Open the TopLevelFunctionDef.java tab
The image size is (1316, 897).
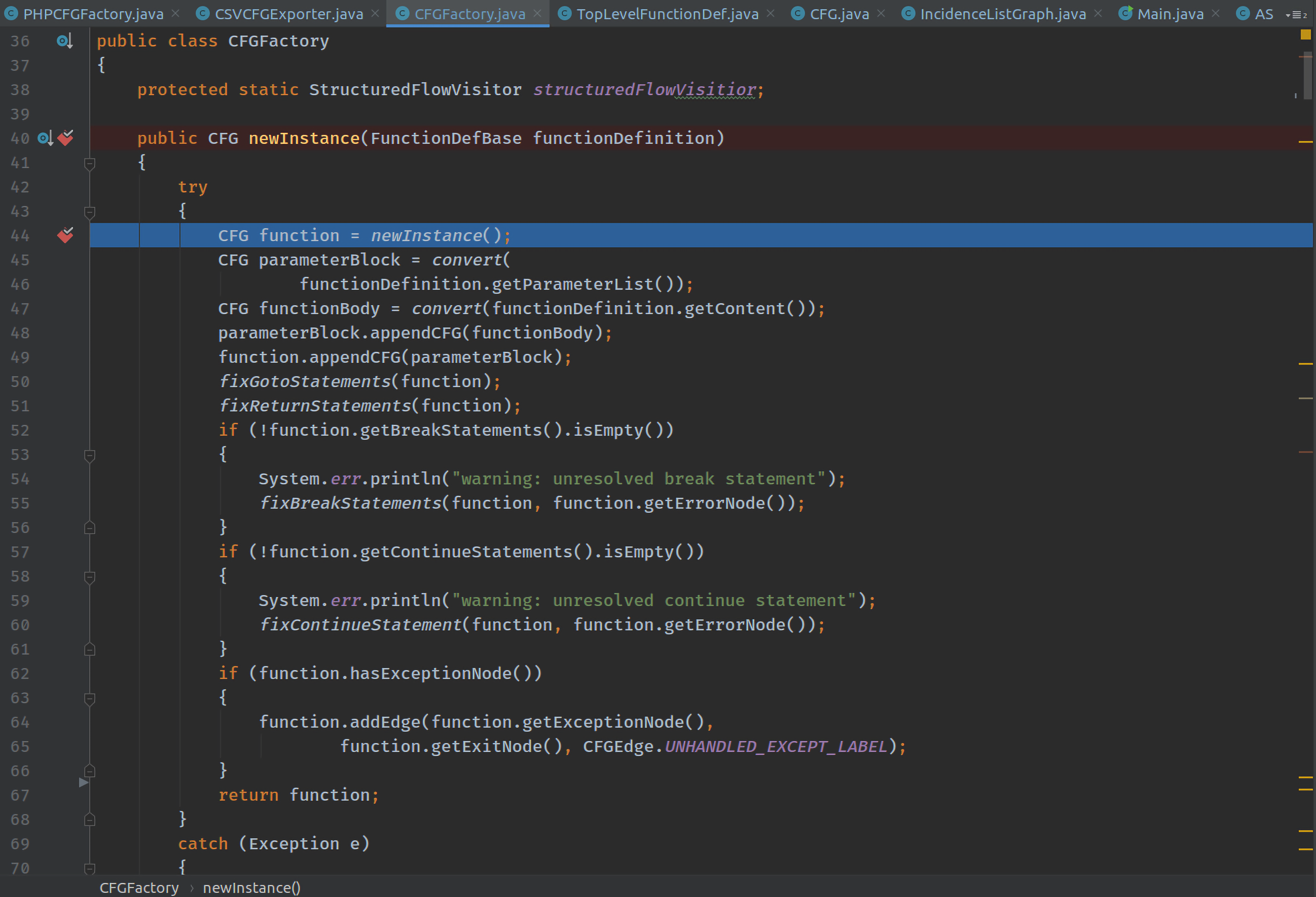[667, 14]
